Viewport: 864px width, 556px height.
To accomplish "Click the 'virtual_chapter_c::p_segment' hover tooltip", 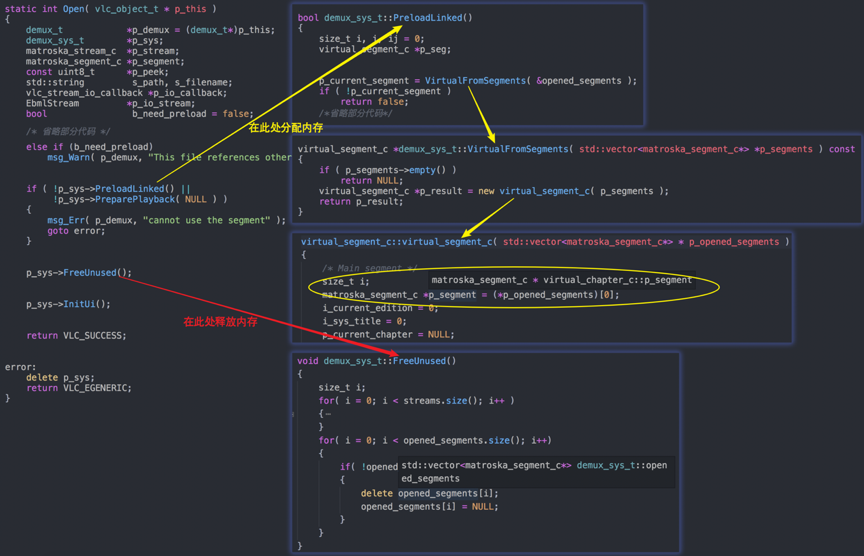I will click(561, 280).
